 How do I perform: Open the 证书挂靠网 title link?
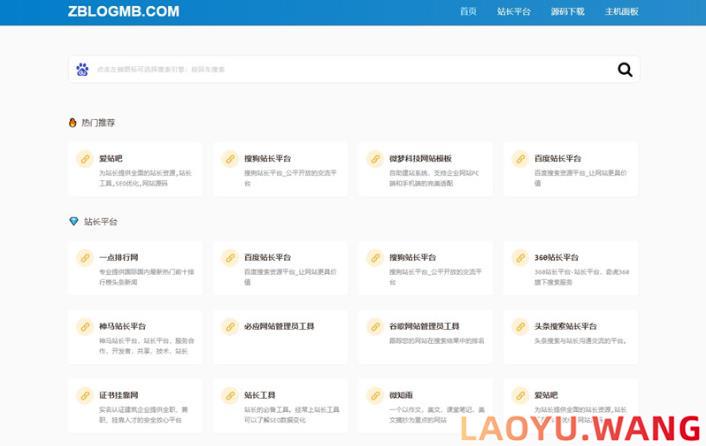pyautogui.click(x=118, y=395)
